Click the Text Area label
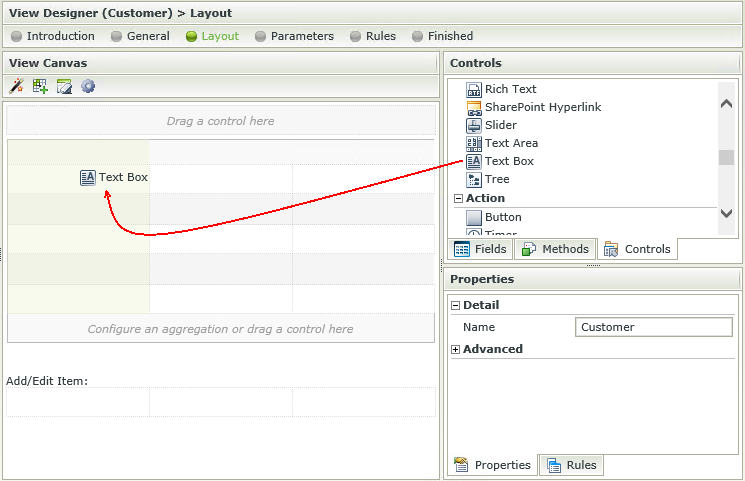 [511, 144]
